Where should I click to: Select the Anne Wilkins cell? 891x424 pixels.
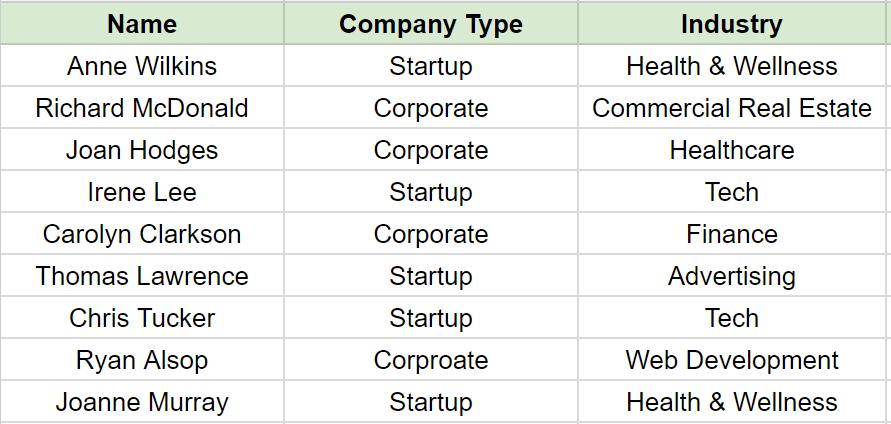click(142, 66)
